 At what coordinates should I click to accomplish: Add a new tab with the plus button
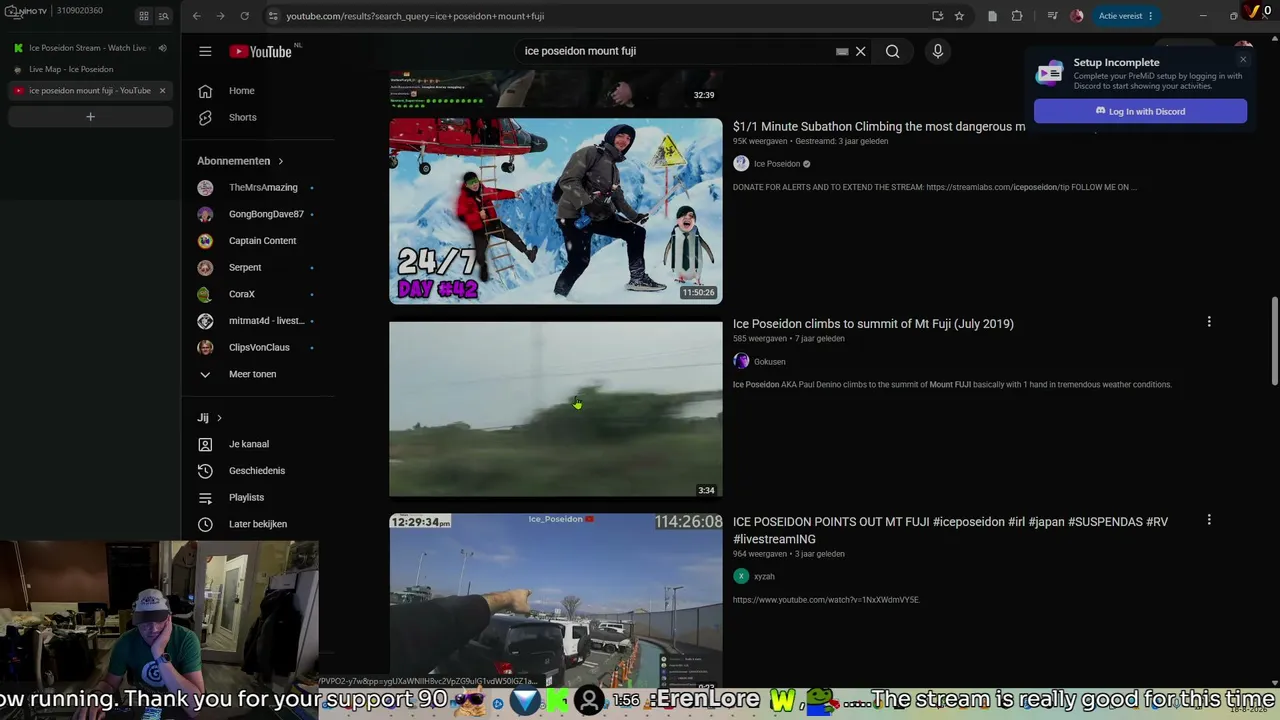(x=90, y=117)
